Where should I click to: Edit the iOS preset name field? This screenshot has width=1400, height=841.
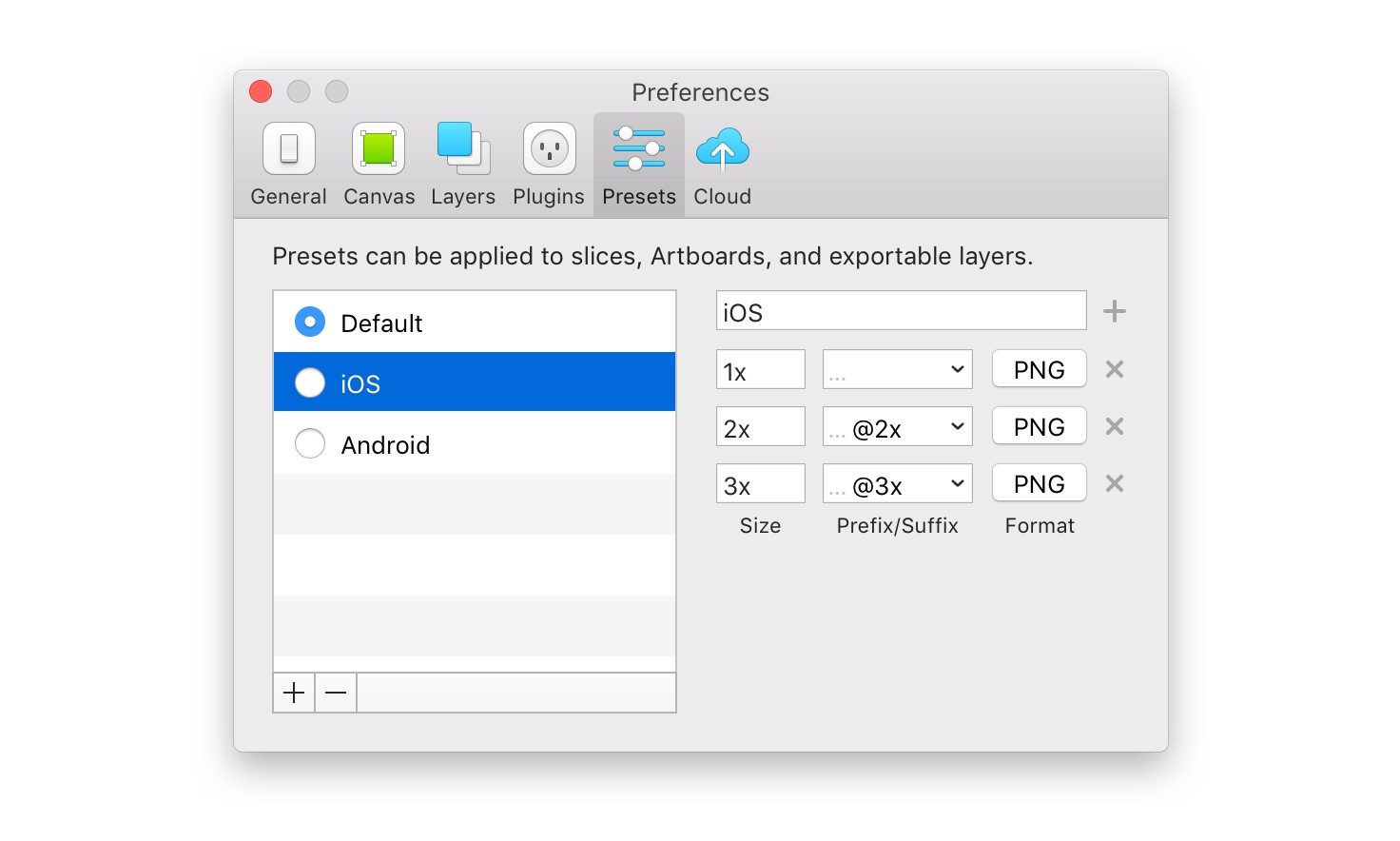point(902,311)
